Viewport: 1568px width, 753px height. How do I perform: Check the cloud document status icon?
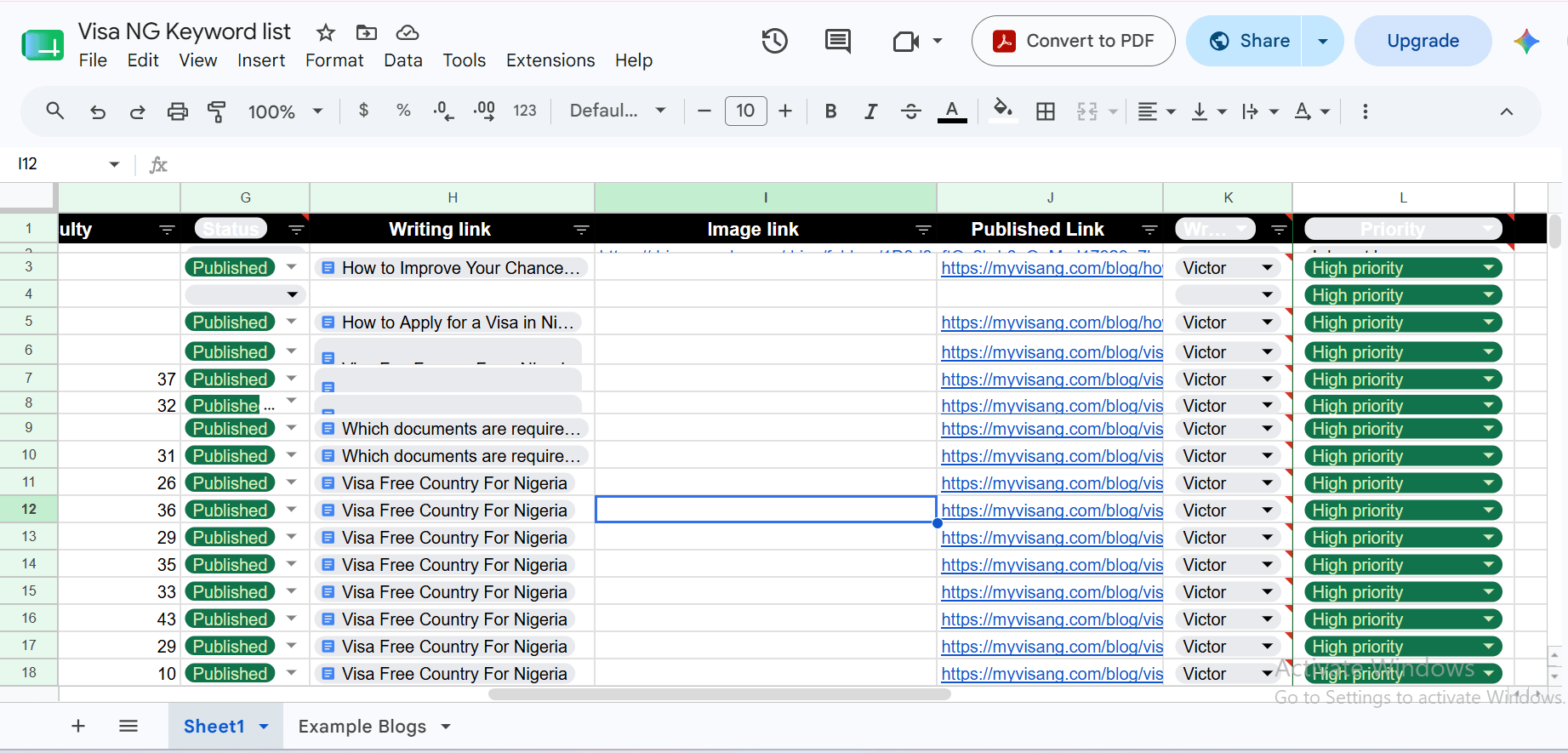point(408,32)
